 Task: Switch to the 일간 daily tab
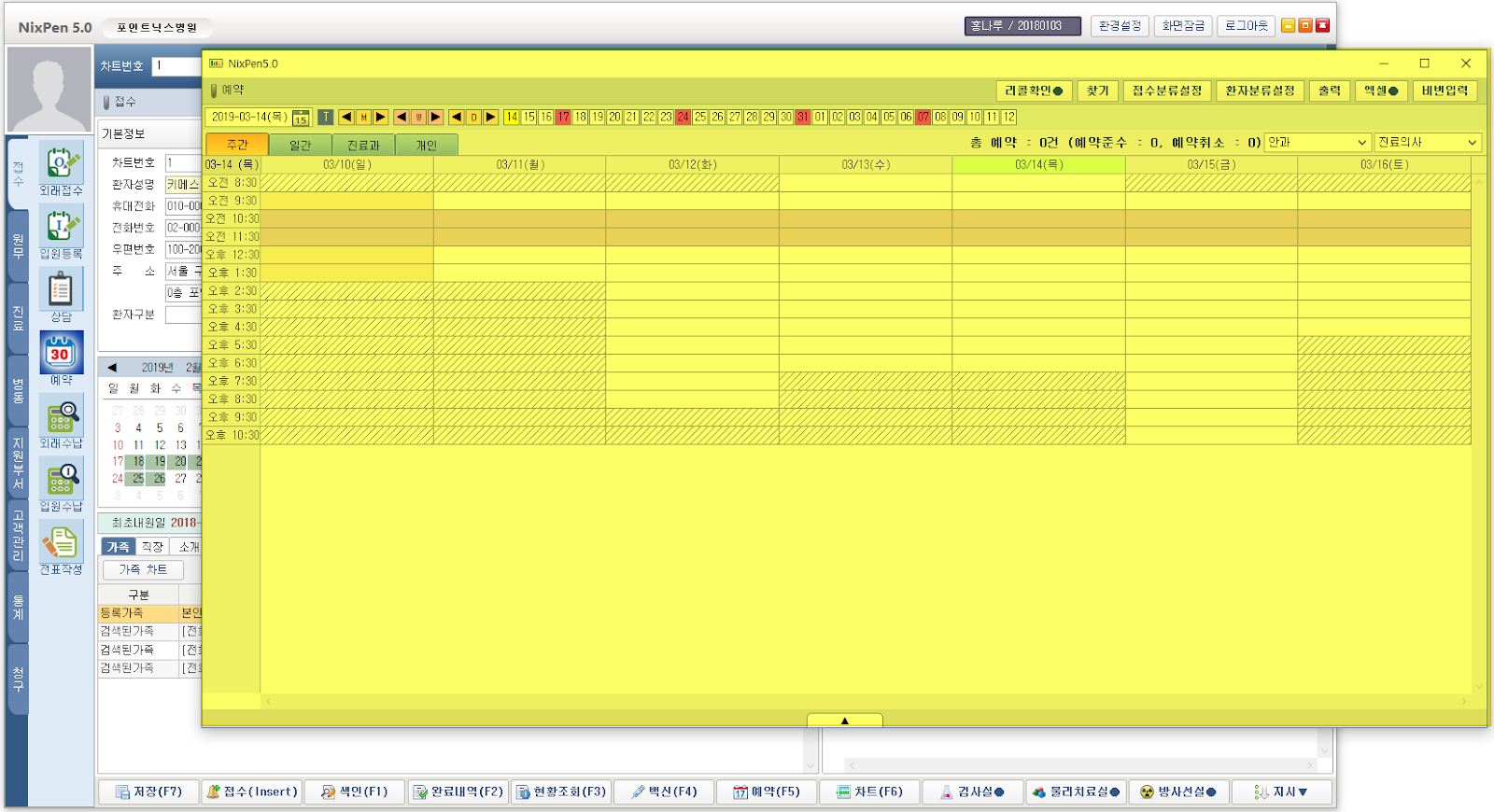point(300,145)
